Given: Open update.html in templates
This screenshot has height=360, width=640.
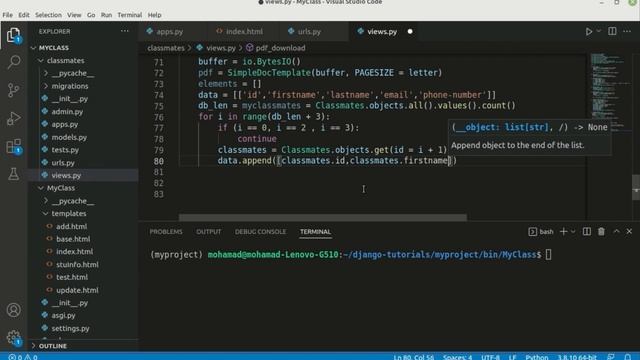Looking at the screenshot, I should pos(77,290).
